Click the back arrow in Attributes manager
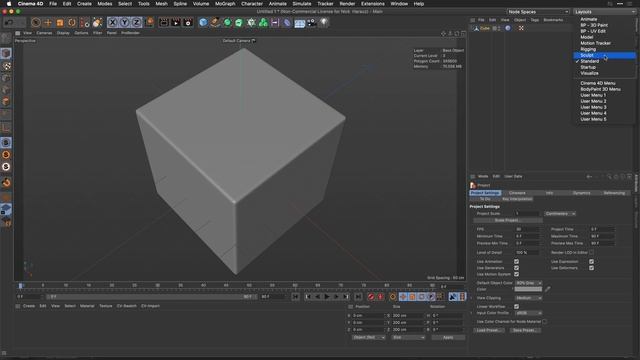This screenshot has height=360, width=640. (x=589, y=177)
